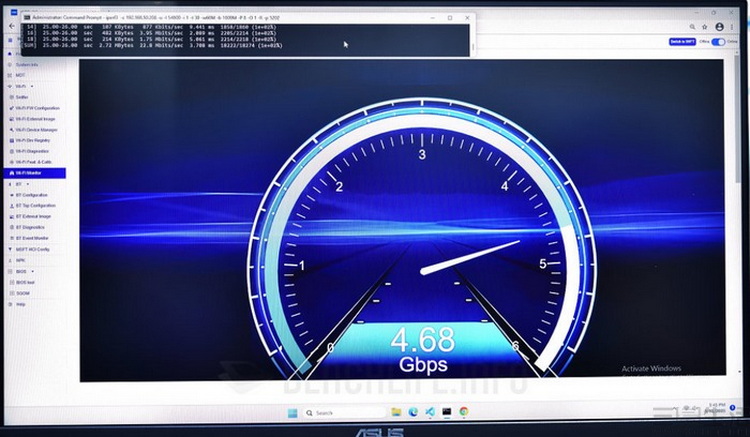
Task: Select the Wi-Fi Monitor menu item
Action: tap(35, 173)
